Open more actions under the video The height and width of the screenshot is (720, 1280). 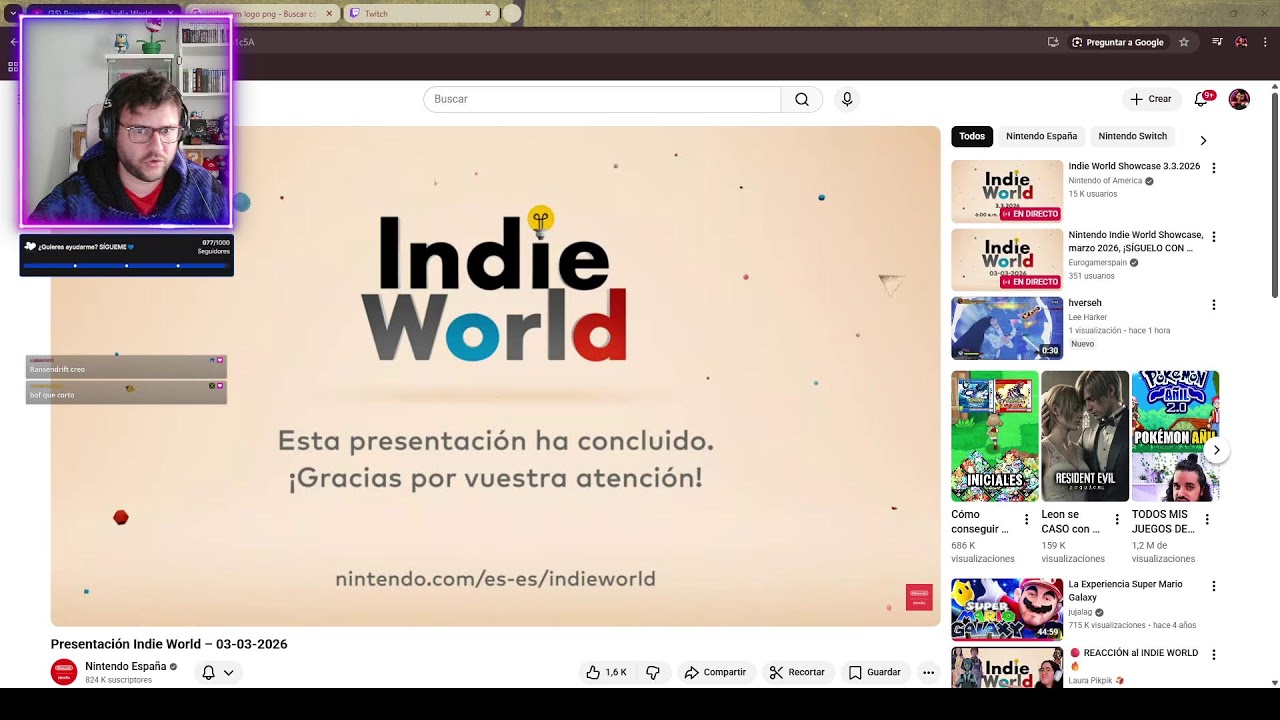click(928, 672)
